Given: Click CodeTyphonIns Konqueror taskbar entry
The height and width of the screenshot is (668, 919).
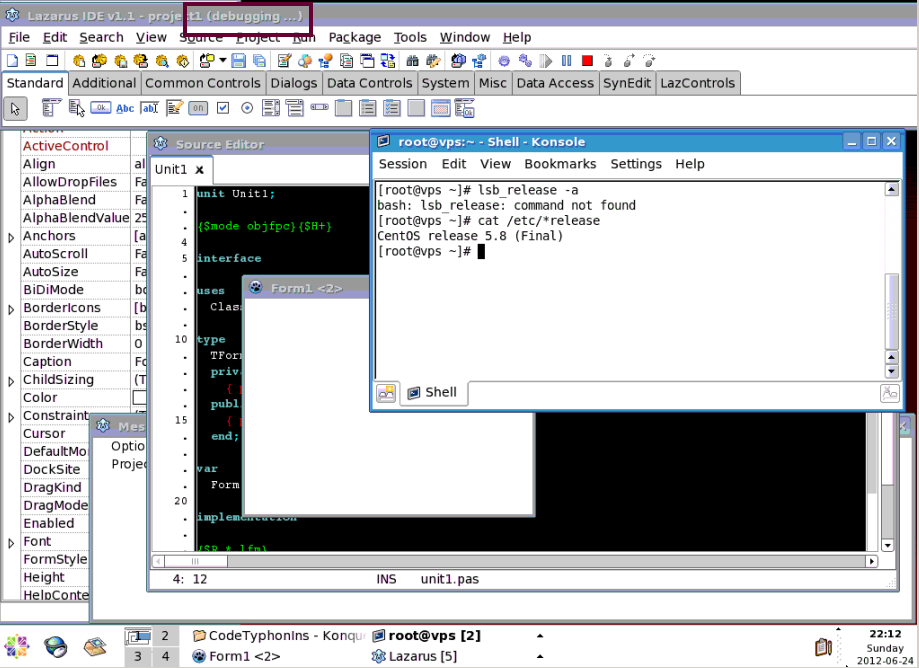Looking at the screenshot, I should pyautogui.click(x=279, y=636).
